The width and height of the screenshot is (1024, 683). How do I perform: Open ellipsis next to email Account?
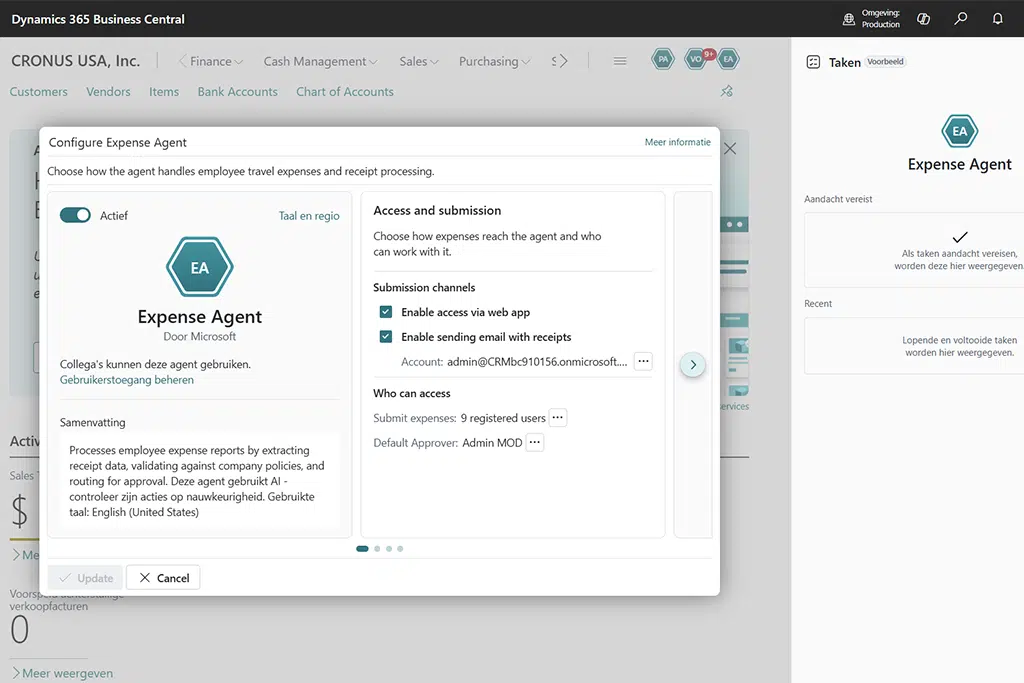coord(643,361)
